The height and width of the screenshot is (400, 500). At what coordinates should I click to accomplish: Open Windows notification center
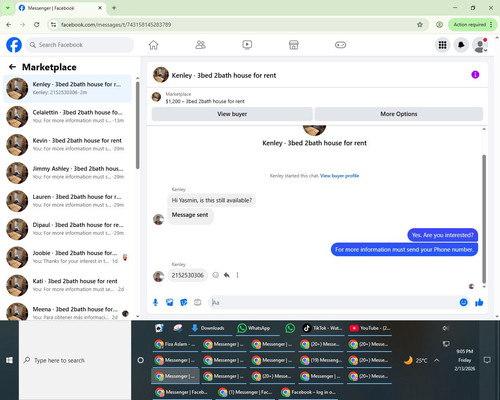tap(487, 360)
